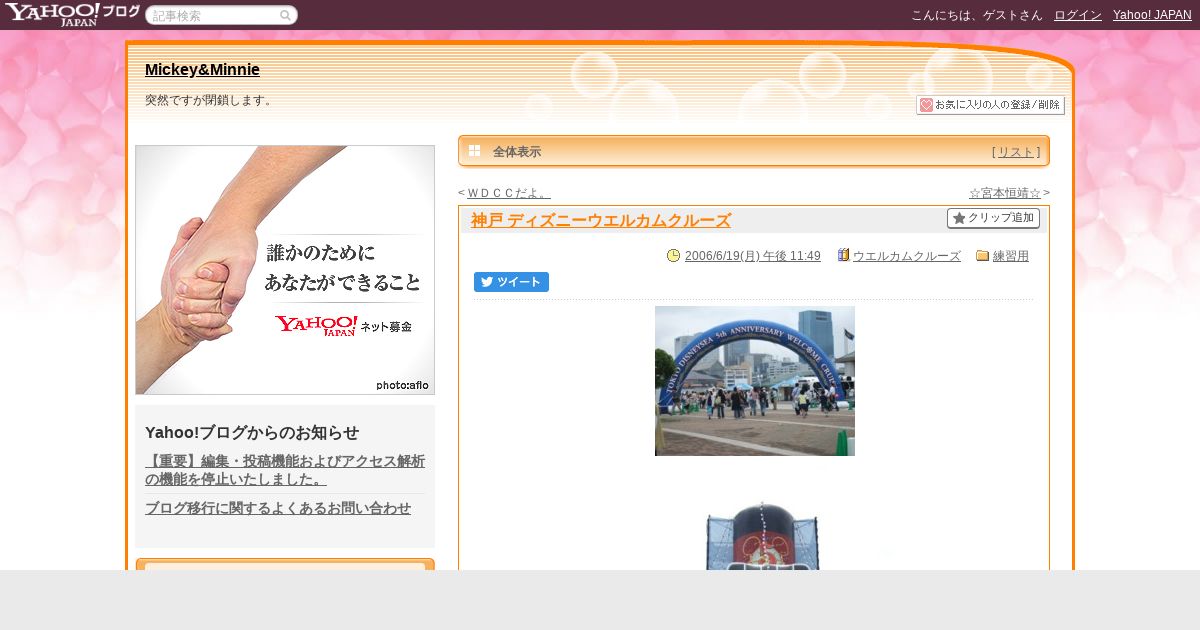Go to next post ☆宮本恒靖☆
This screenshot has width=1200, height=630.
point(1005,193)
